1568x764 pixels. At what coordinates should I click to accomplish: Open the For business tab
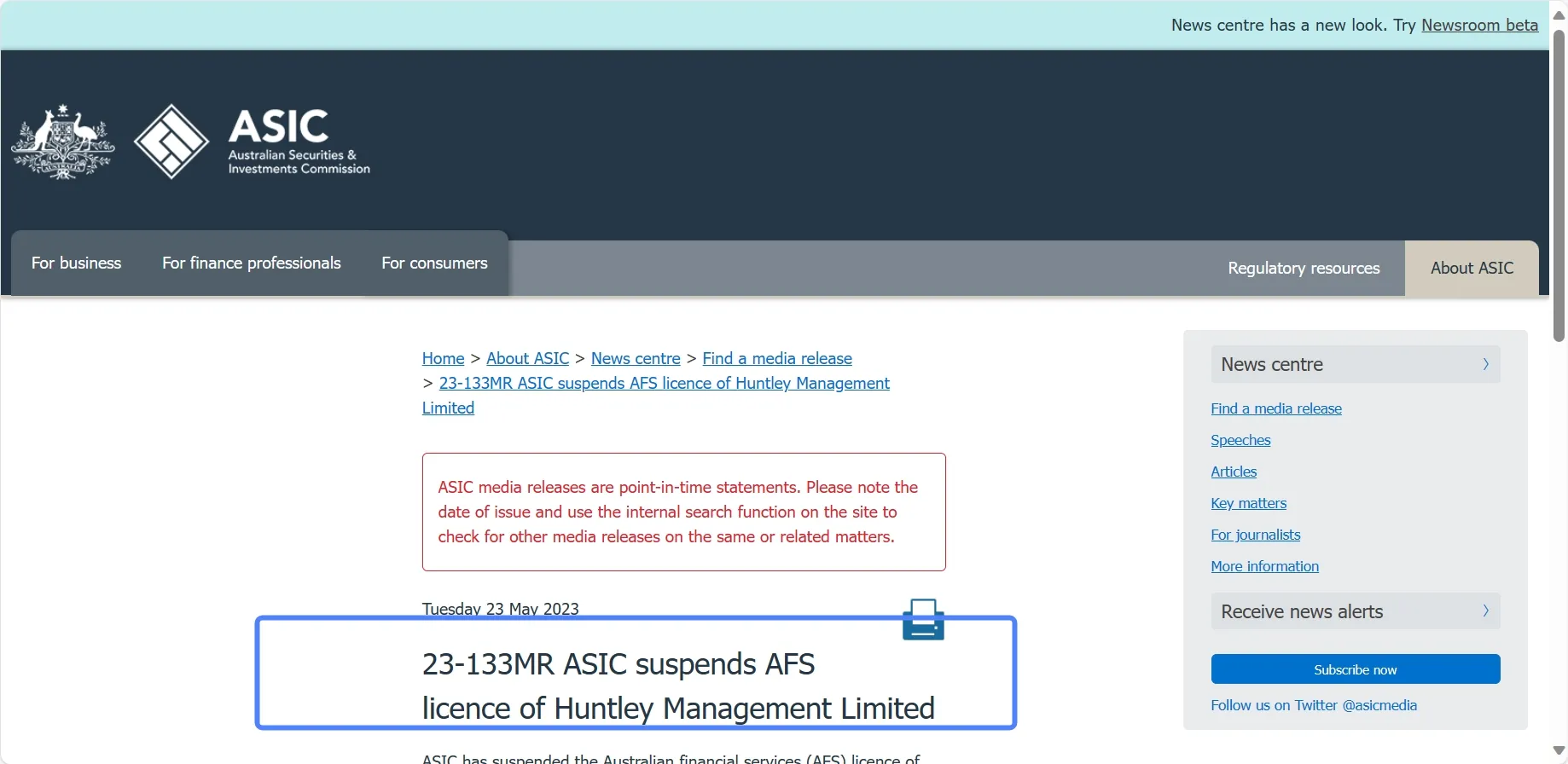(76, 263)
